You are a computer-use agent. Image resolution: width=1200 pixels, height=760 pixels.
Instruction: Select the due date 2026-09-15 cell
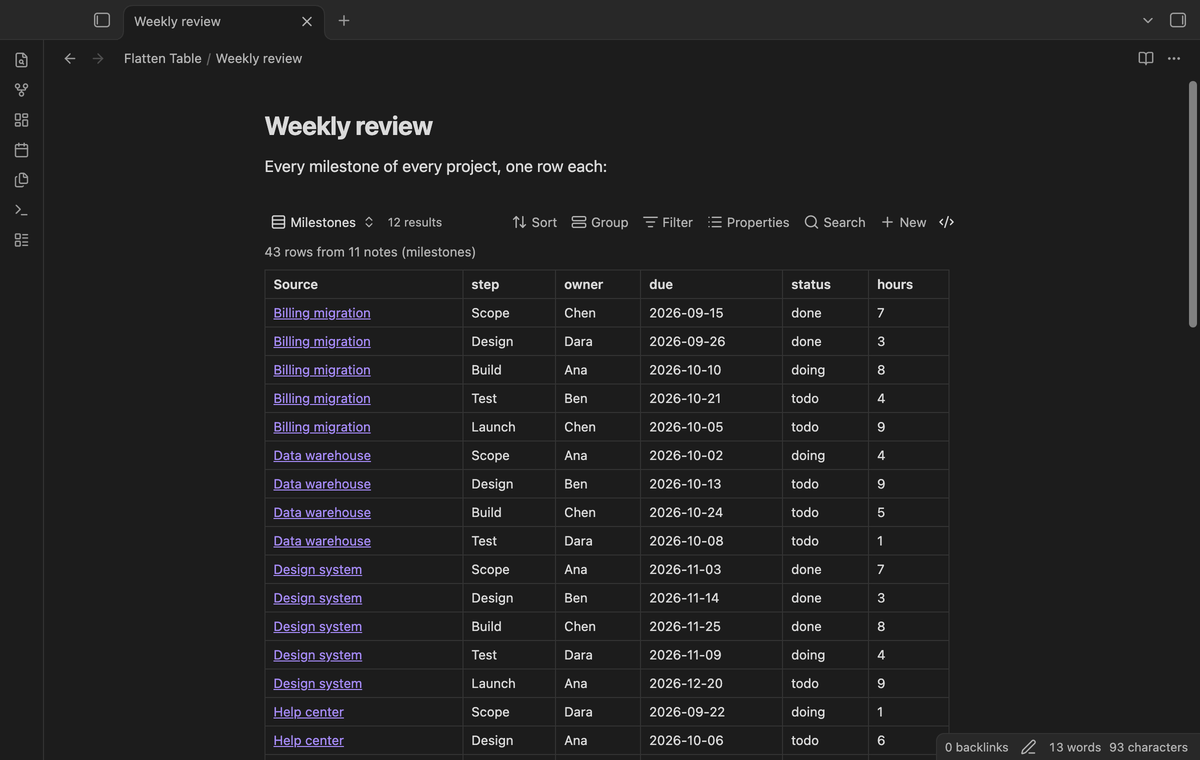711,313
